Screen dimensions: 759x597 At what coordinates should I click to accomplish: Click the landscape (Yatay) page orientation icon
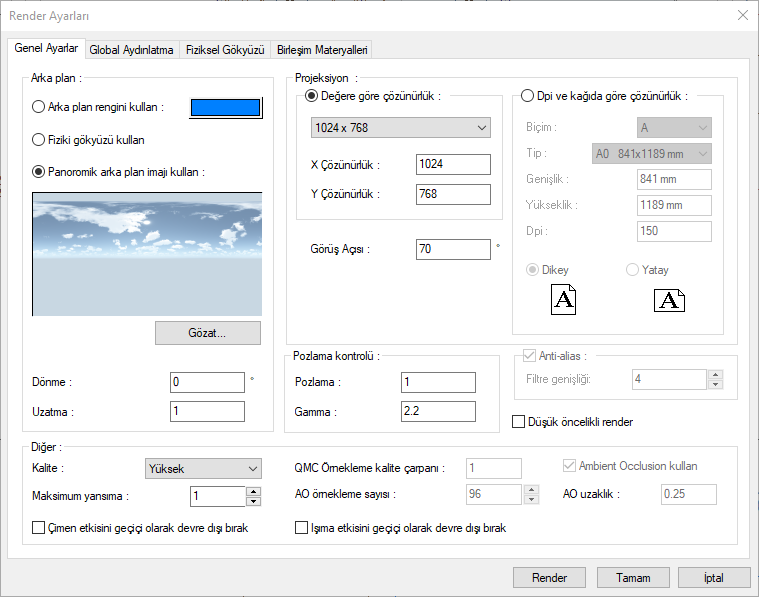coord(669,299)
